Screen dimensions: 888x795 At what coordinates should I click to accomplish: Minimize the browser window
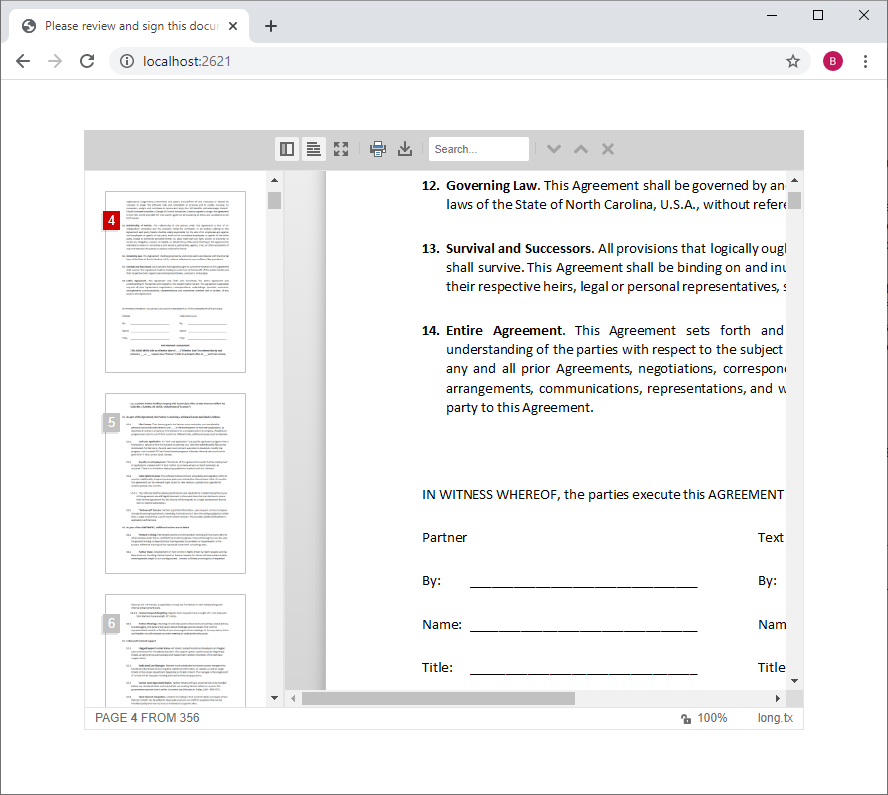click(x=772, y=15)
